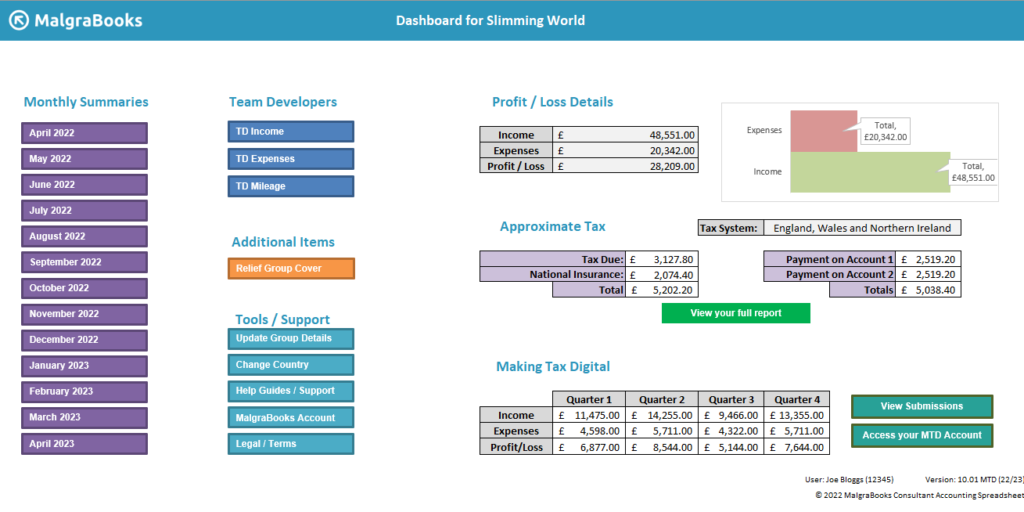Open the December 2022 monthly summary
Image resolution: width=1024 pixels, height=512 pixels.
84,340
